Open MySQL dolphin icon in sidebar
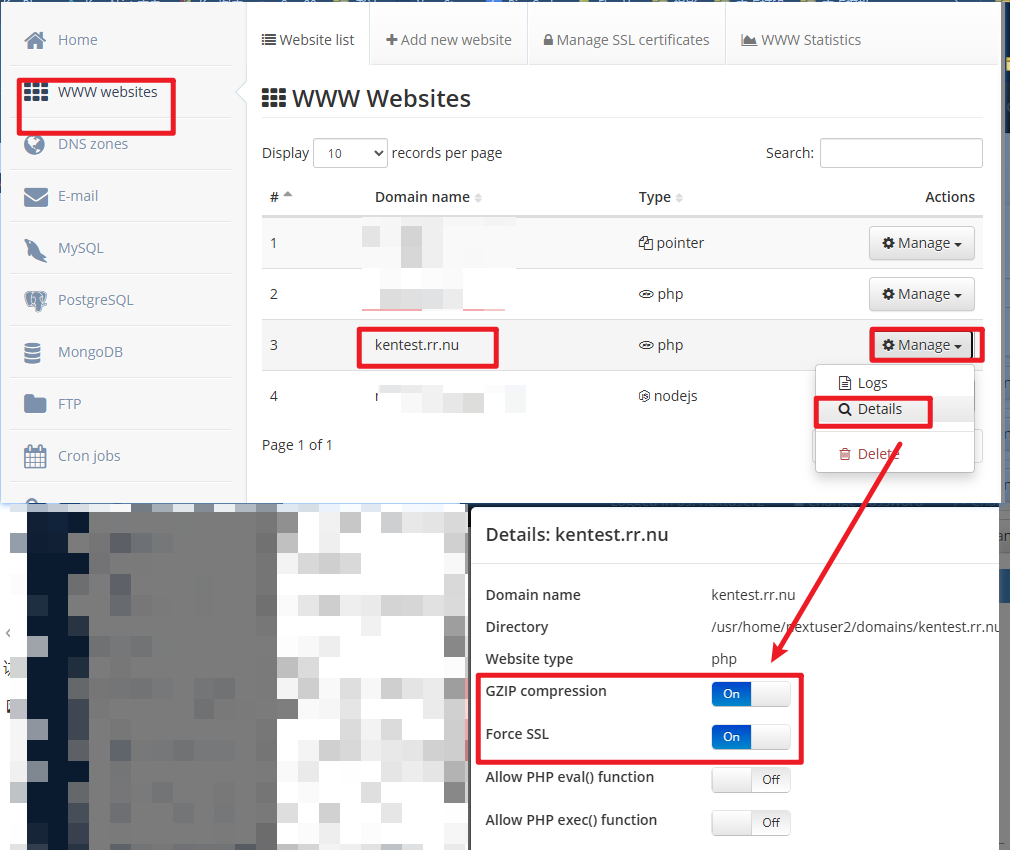The width and height of the screenshot is (1010, 850). point(35,248)
